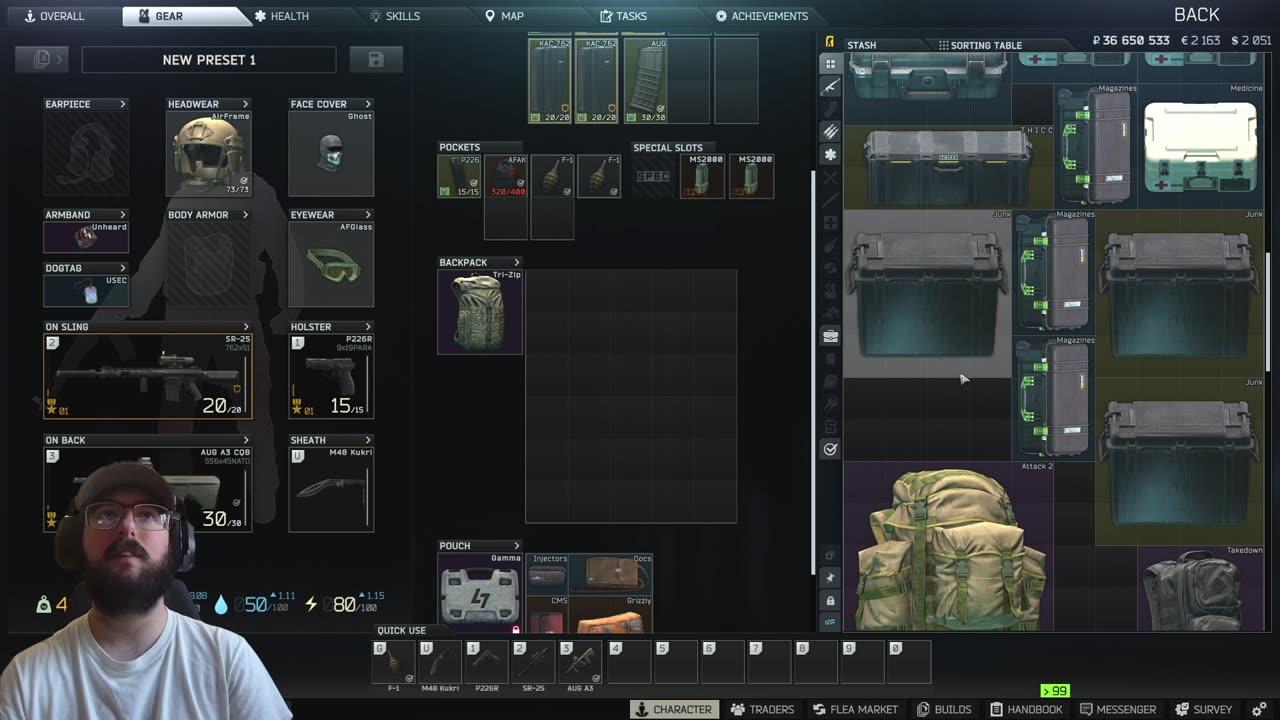Expand the EARPIECE slot arrow

(123, 104)
